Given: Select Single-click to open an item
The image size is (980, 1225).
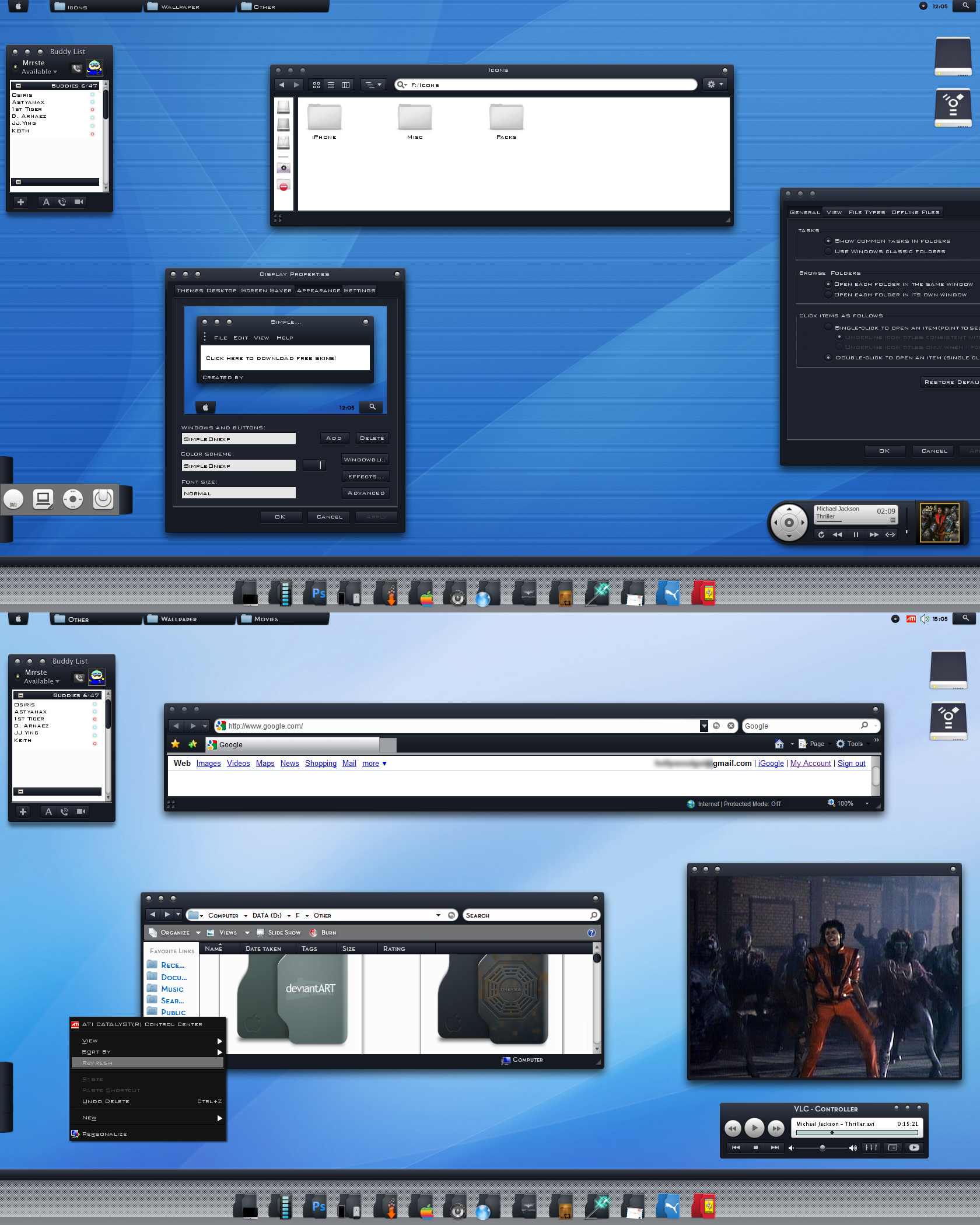Looking at the screenshot, I should coord(828,327).
